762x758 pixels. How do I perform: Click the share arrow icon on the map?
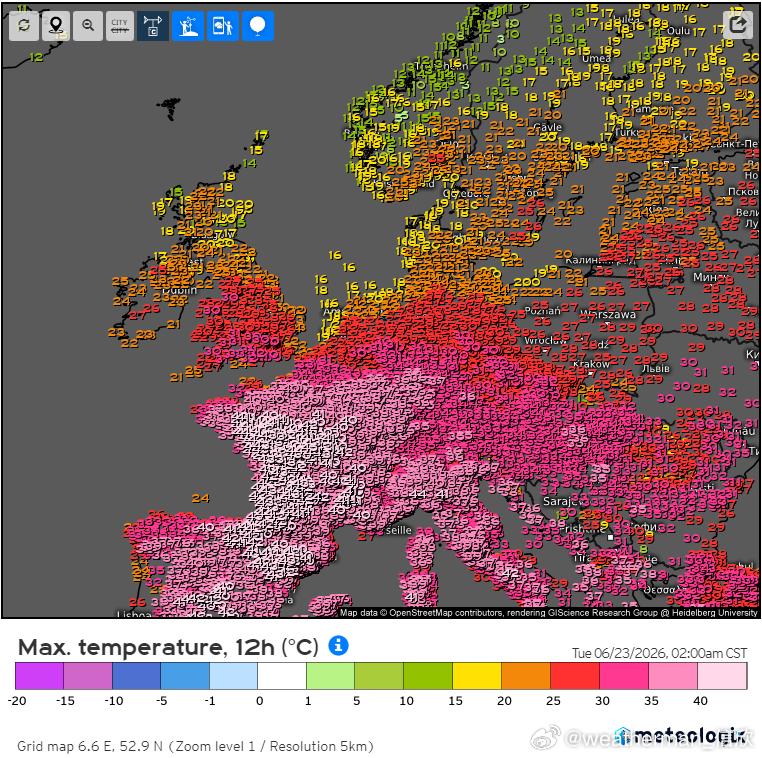coord(738,23)
